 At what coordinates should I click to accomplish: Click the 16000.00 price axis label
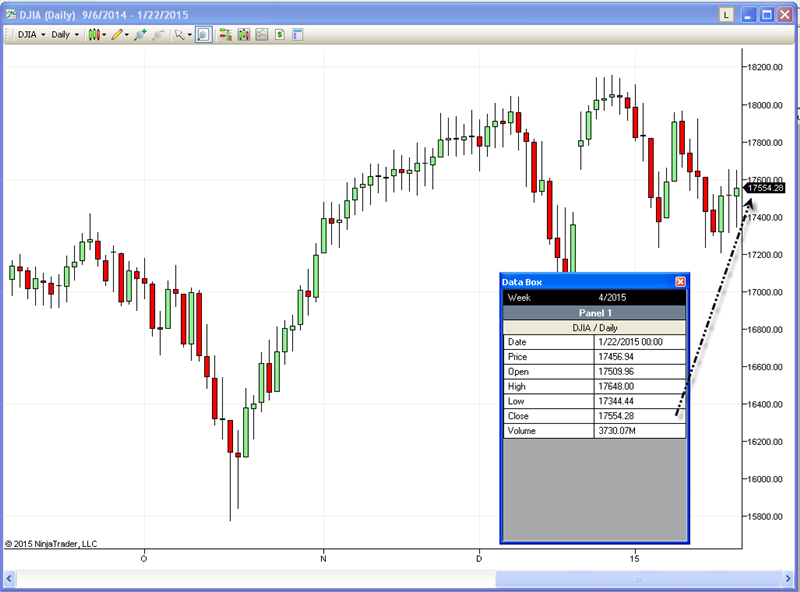(x=765, y=479)
